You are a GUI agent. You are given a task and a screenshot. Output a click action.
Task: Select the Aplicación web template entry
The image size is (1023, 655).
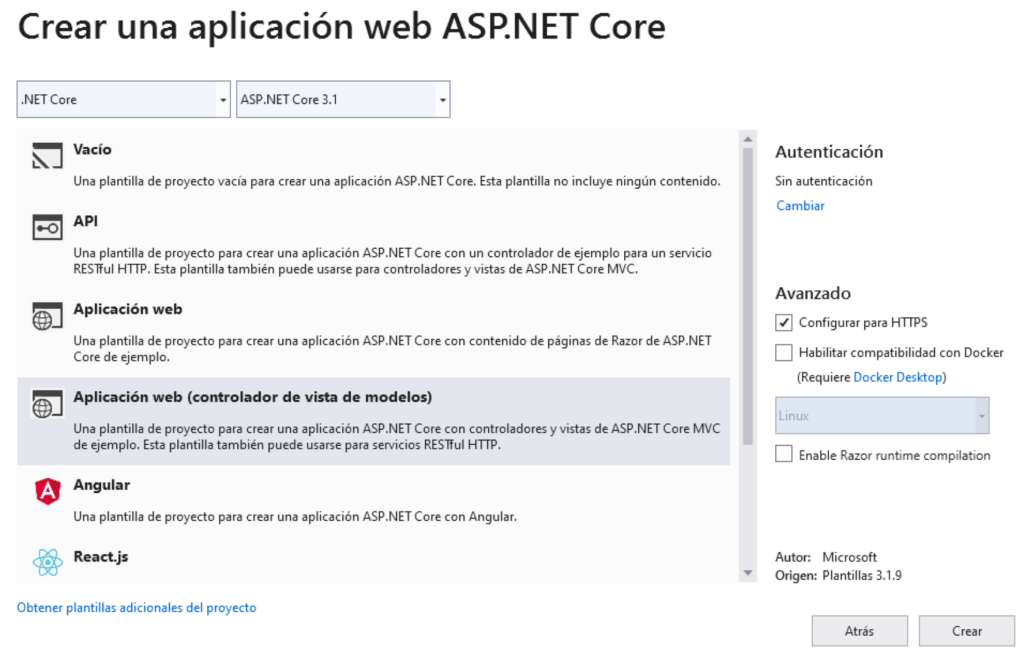(300, 316)
